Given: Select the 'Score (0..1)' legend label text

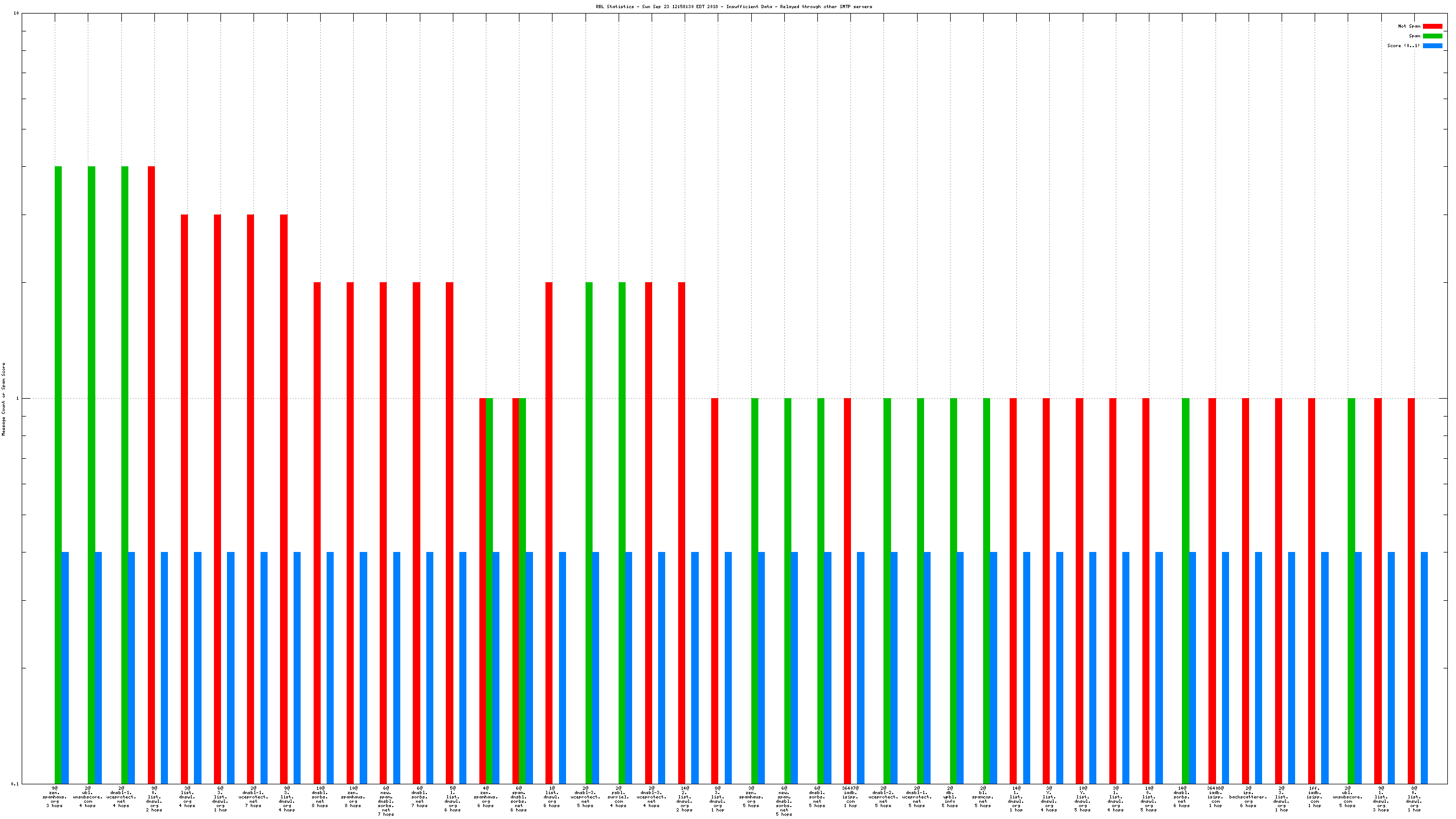Looking at the screenshot, I should 1403,46.
